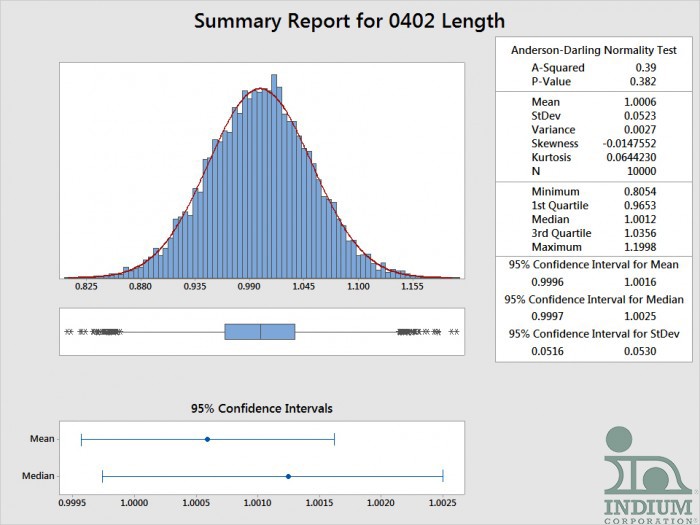Select the StDev interval upper bound 0.0530
Viewport: 700px width, 525px height.
click(x=640, y=351)
